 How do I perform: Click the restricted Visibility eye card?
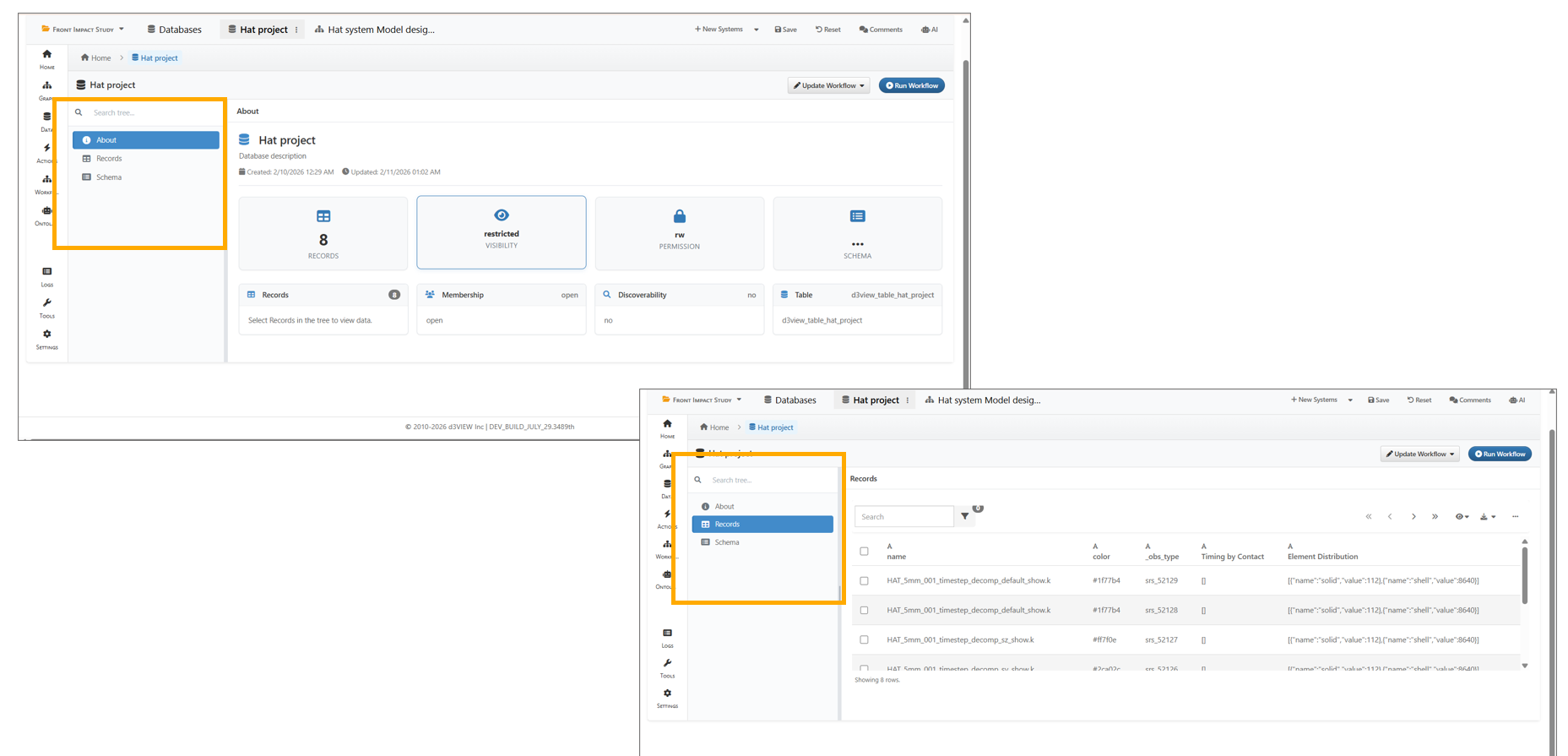(501, 232)
